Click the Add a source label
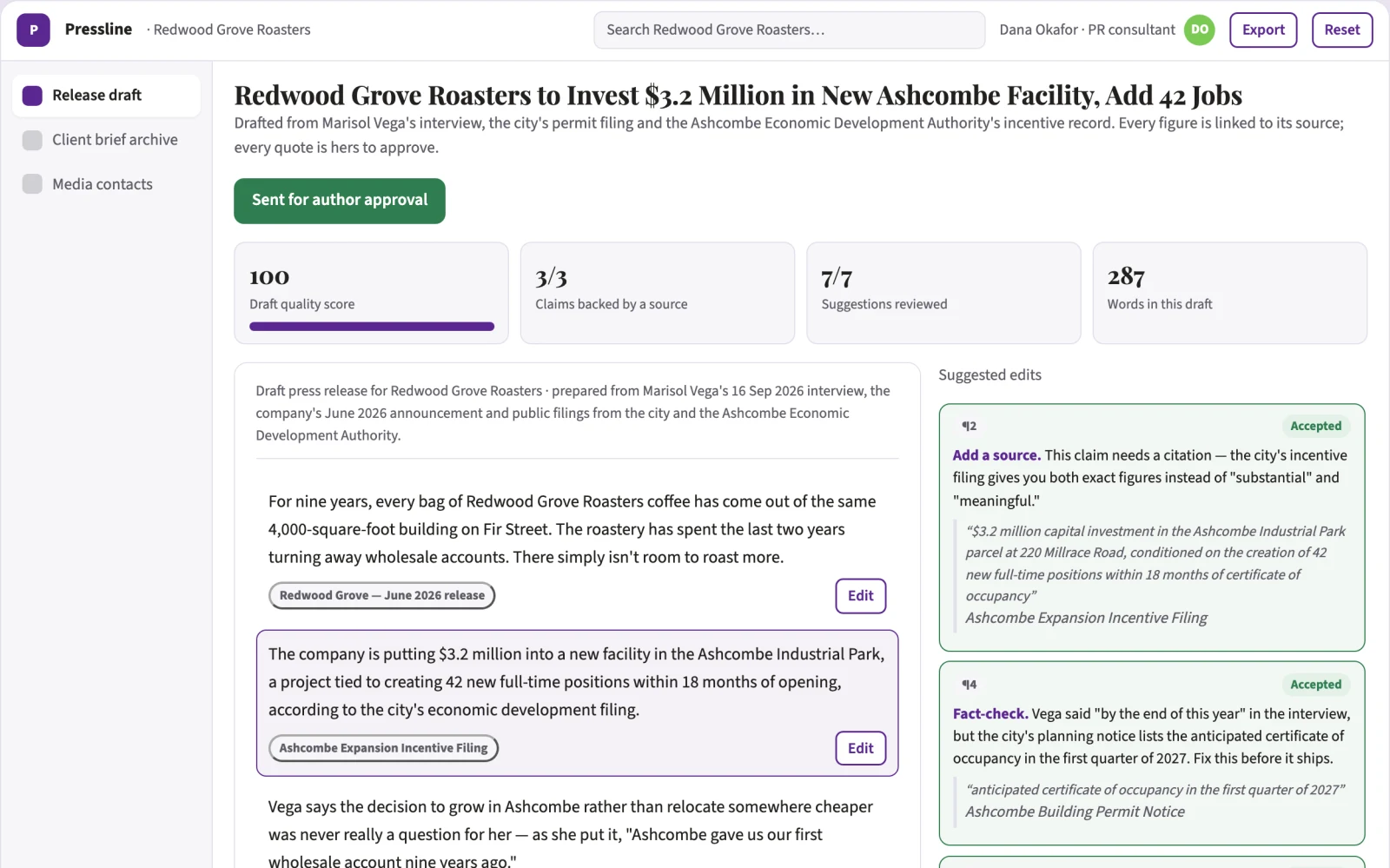 996,455
